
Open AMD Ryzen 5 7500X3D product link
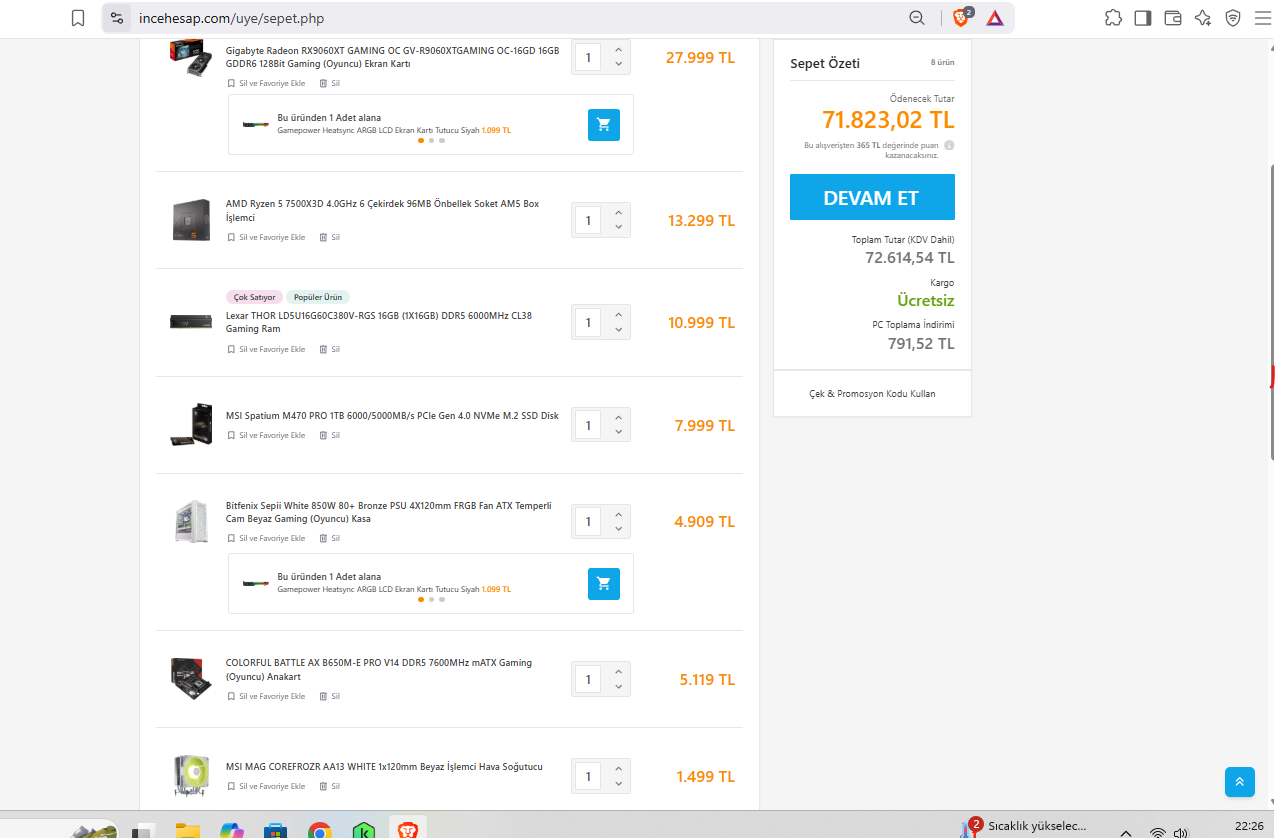[382, 210]
